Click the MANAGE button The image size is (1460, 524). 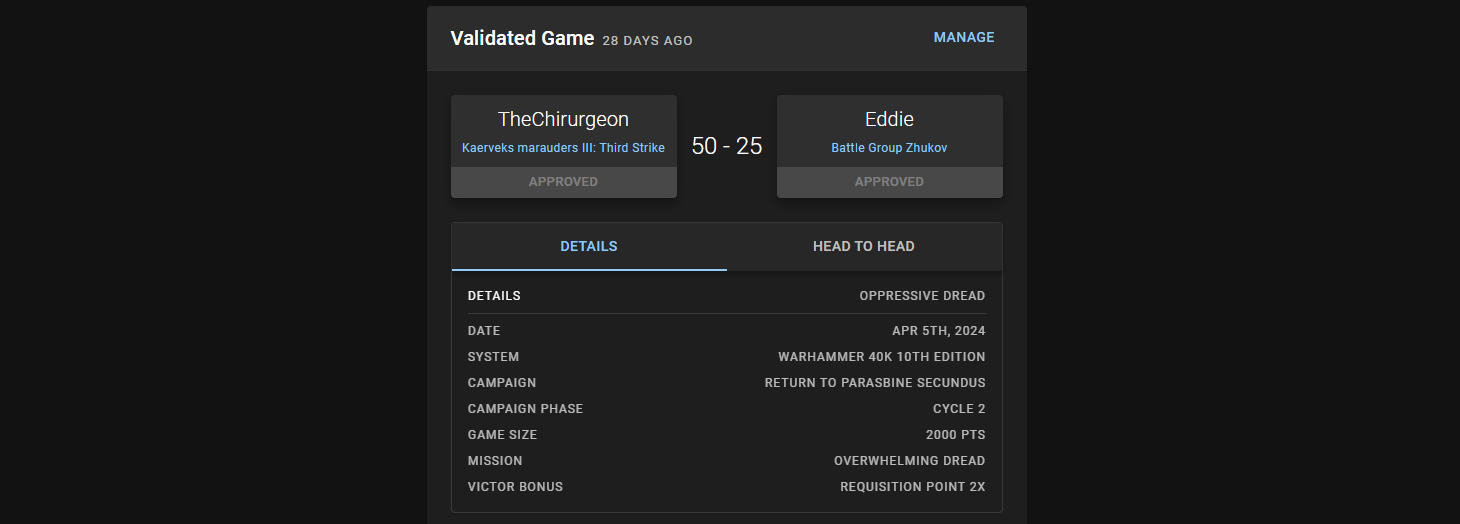[x=963, y=38]
